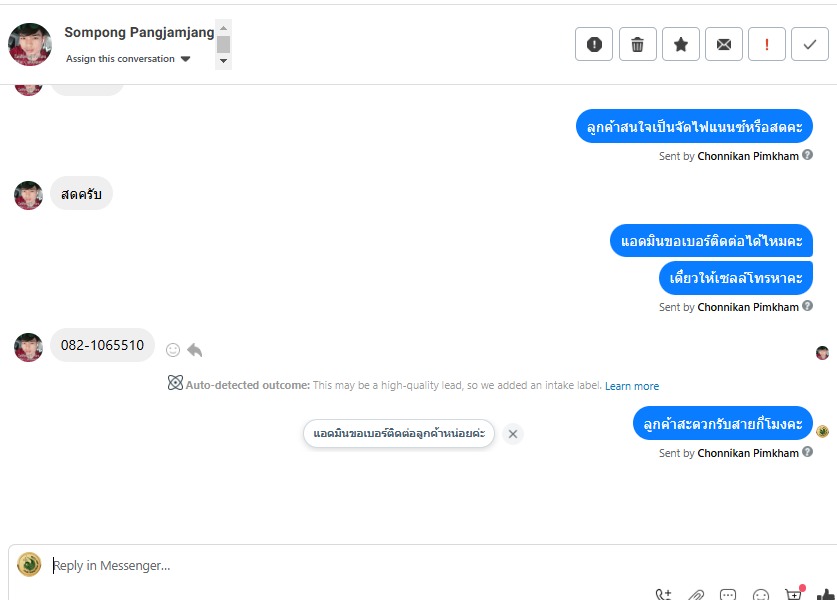The image size is (837, 600).
Task: Click the scrollbar down arrow beside name
Action: point(224,61)
